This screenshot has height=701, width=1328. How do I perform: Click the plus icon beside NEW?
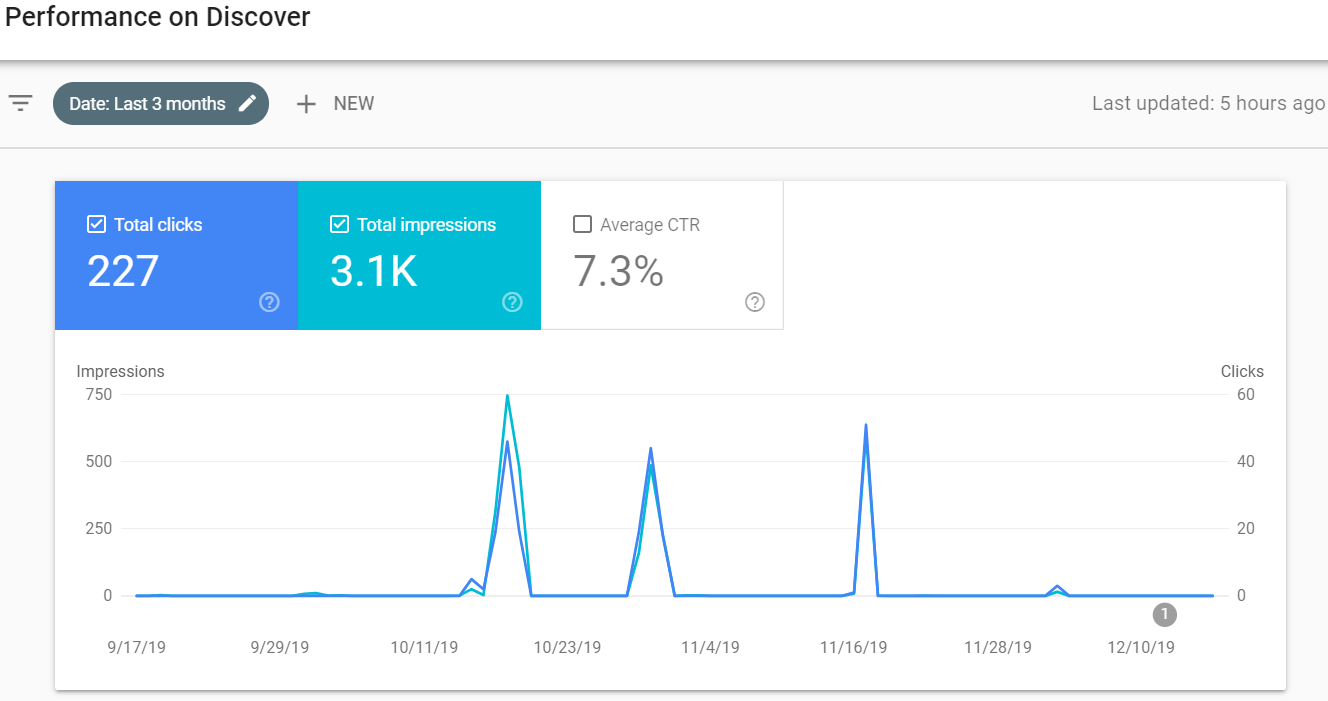[x=306, y=103]
